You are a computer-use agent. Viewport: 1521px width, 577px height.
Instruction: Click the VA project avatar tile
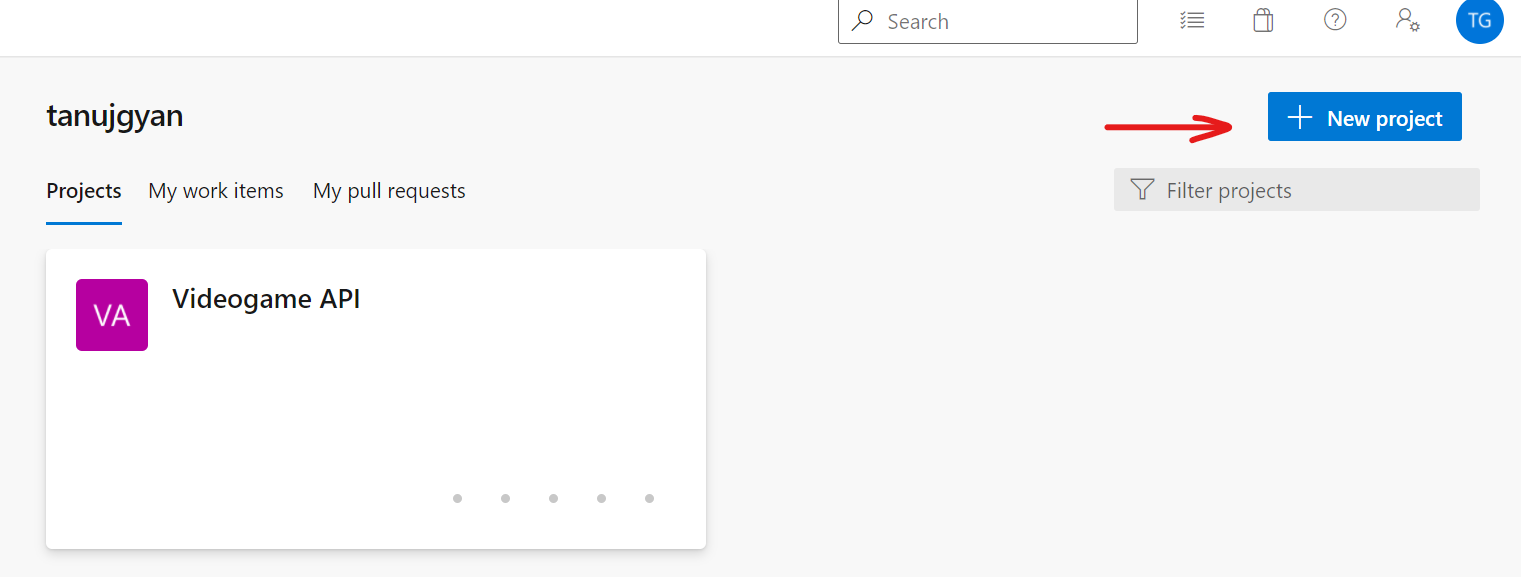click(112, 315)
